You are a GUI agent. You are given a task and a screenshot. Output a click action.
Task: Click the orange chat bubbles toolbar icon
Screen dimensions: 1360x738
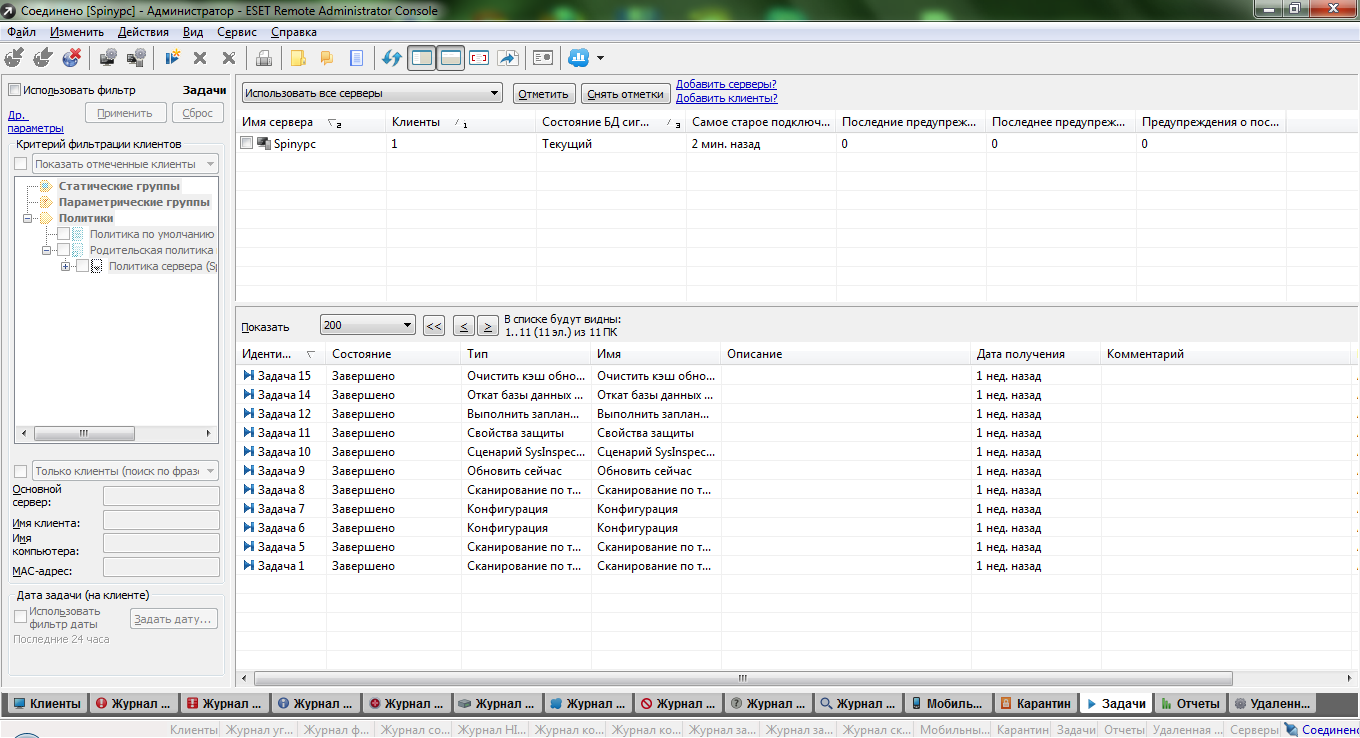326,58
